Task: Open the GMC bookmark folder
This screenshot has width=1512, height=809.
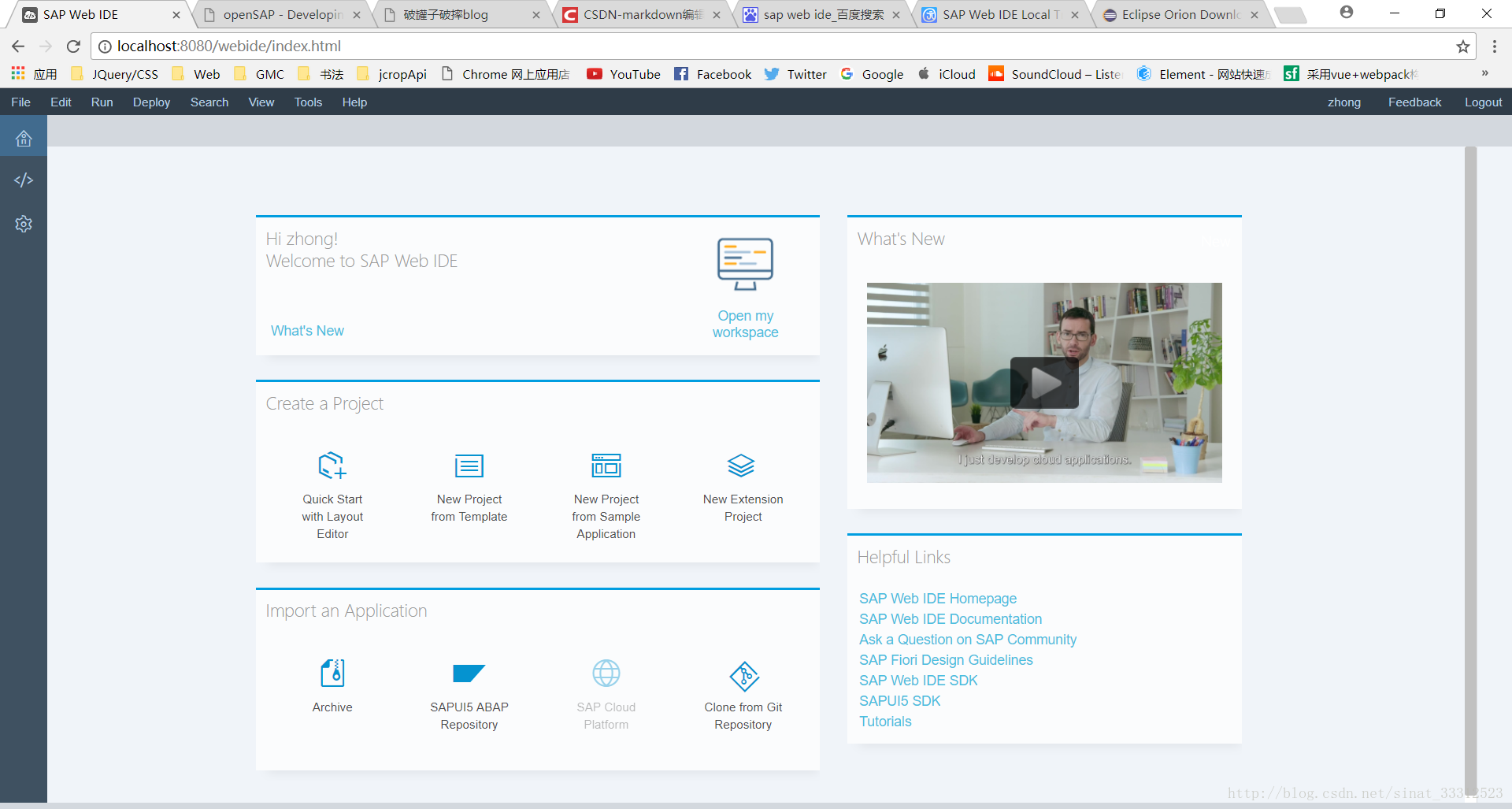Action: pyautogui.click(x=259, y=74)
